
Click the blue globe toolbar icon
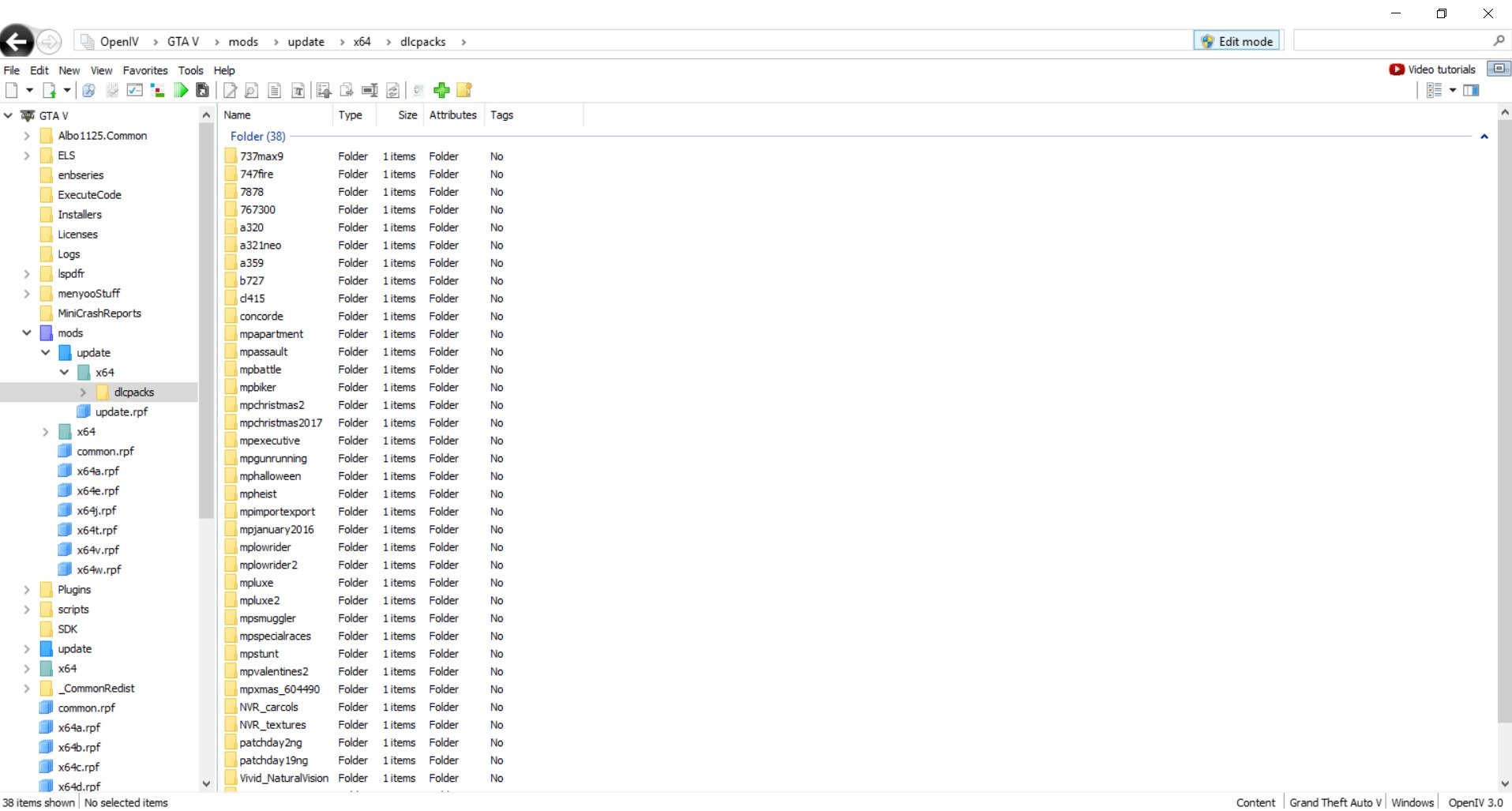pos(88,91)
